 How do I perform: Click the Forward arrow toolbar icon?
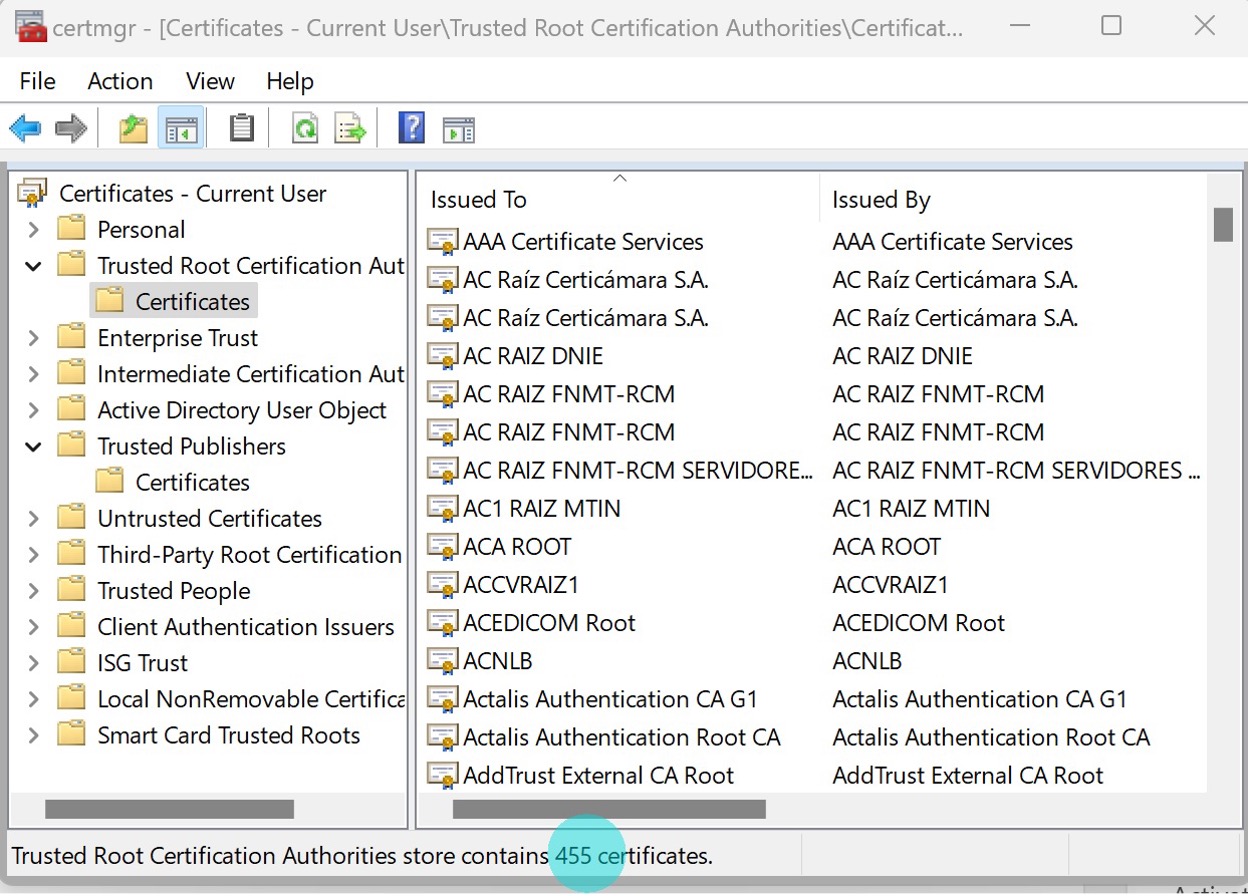(x=71, y=128)
